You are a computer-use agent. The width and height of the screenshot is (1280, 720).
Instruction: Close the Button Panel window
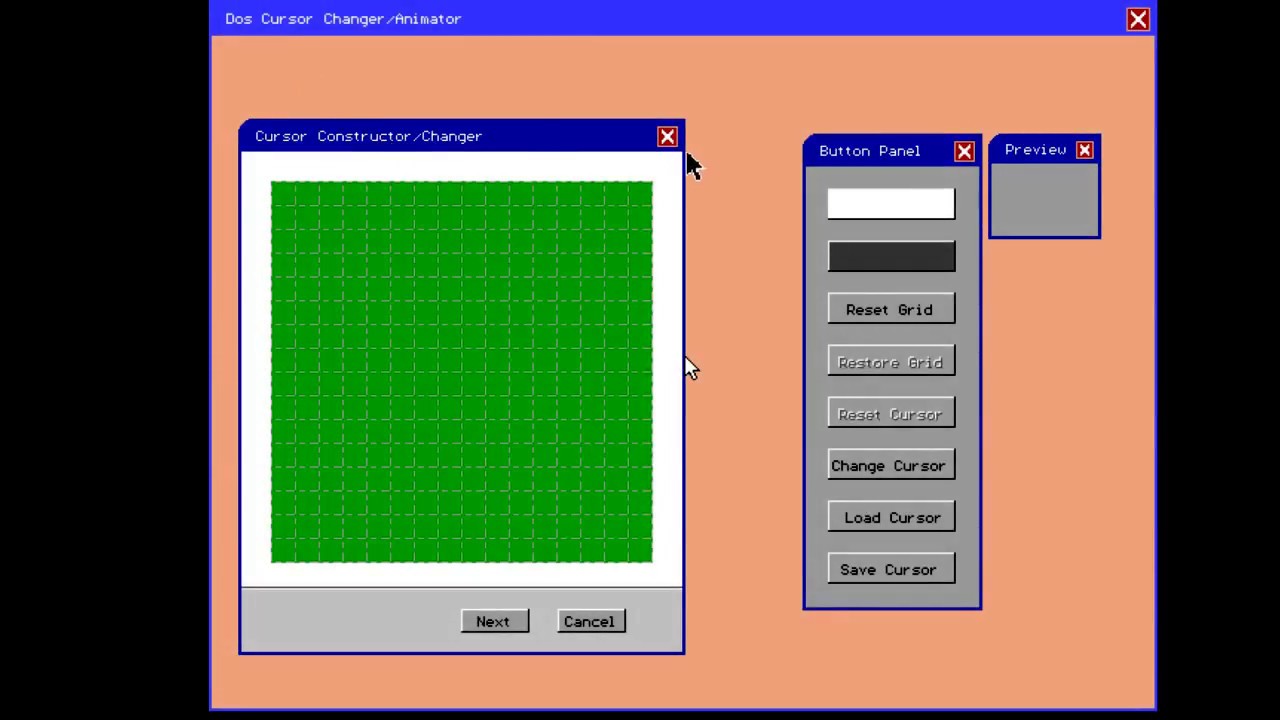964,151
